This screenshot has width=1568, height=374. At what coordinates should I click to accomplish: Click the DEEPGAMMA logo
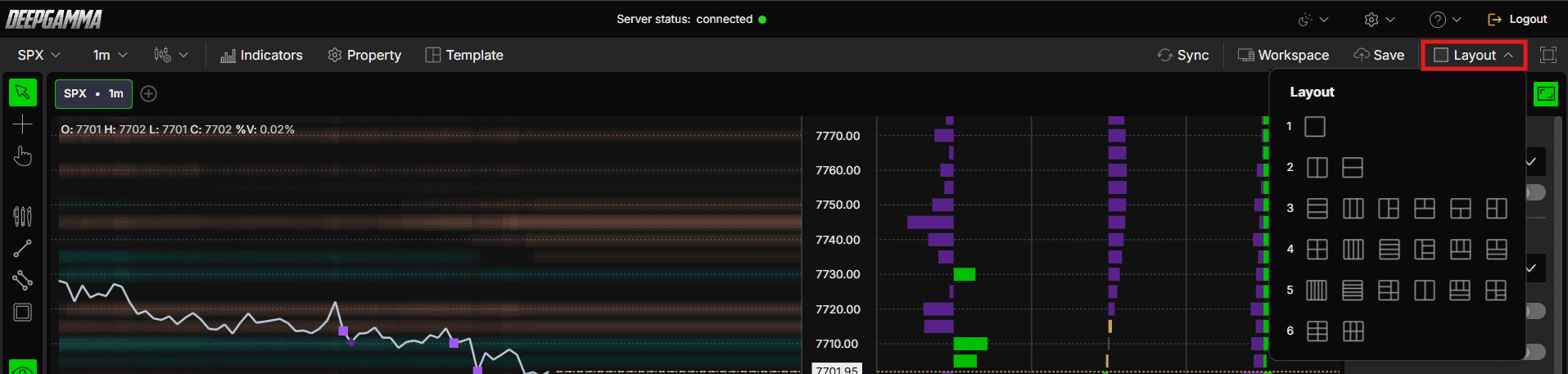(x=54, y=19)
